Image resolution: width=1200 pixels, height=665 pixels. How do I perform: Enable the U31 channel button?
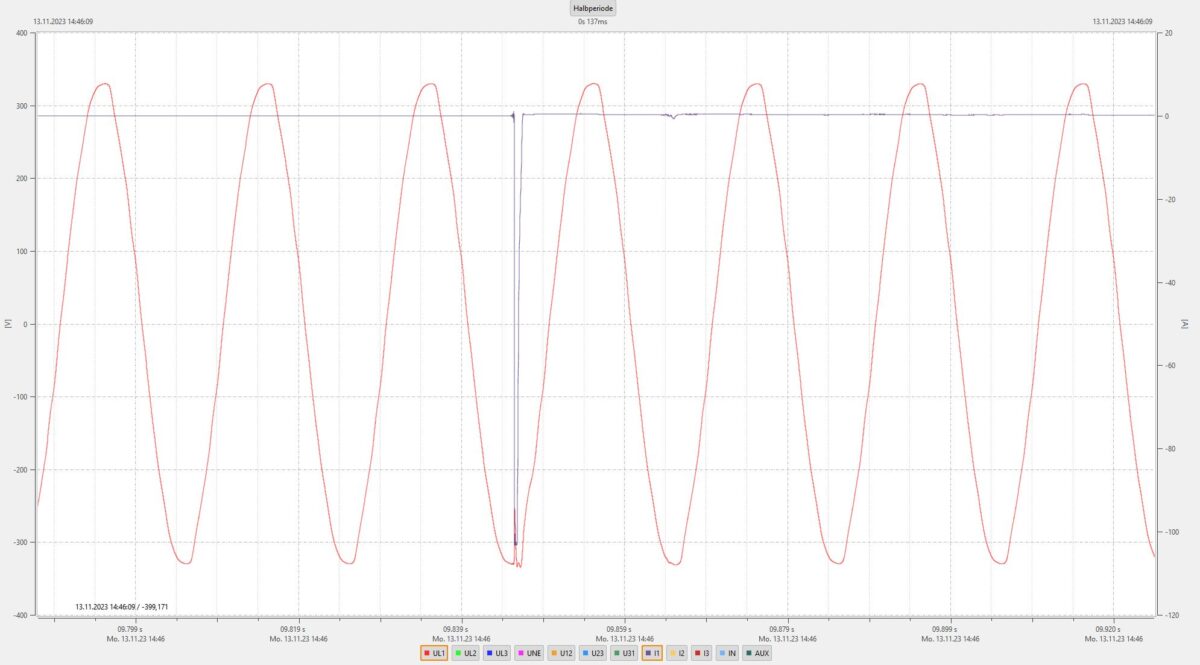[x=625, y=653]
